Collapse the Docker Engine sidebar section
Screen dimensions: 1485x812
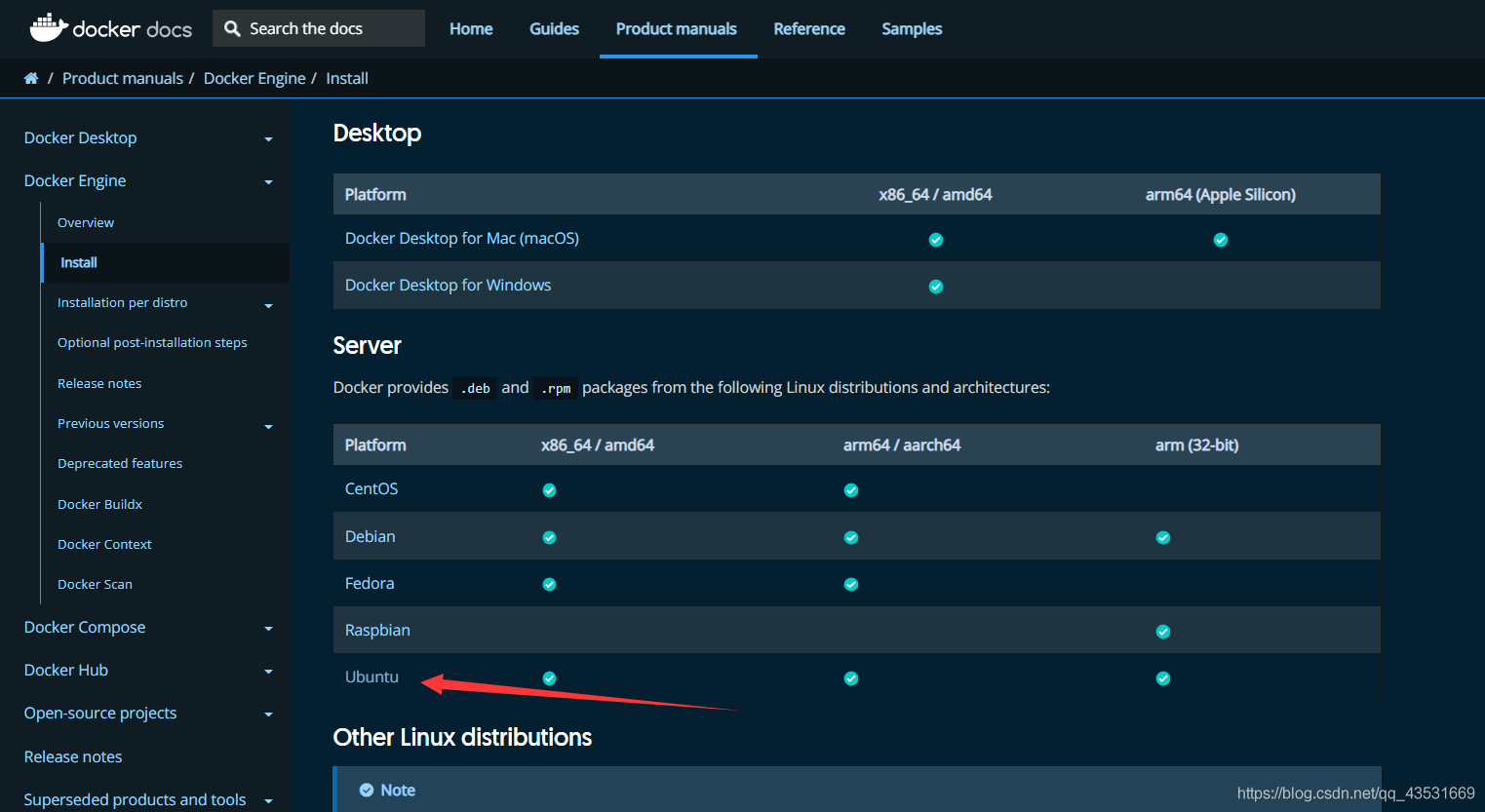pos(268,182)
